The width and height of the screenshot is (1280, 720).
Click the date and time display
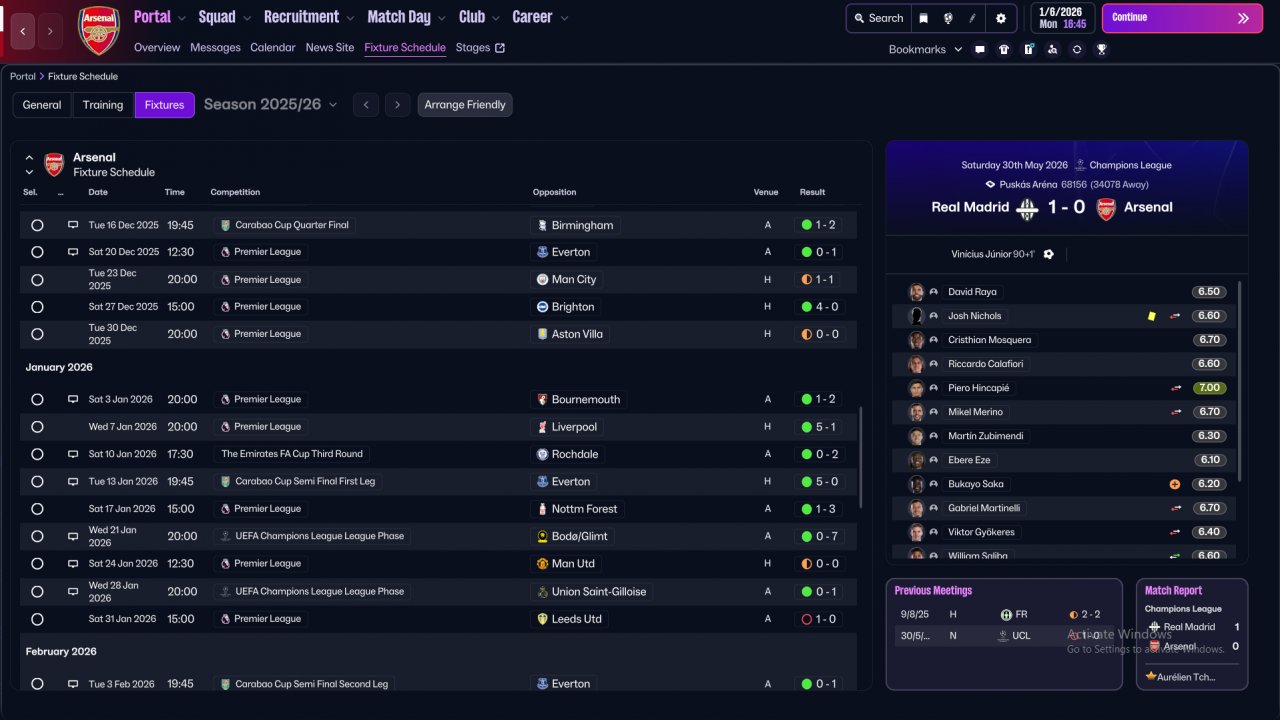point(1062,18)
